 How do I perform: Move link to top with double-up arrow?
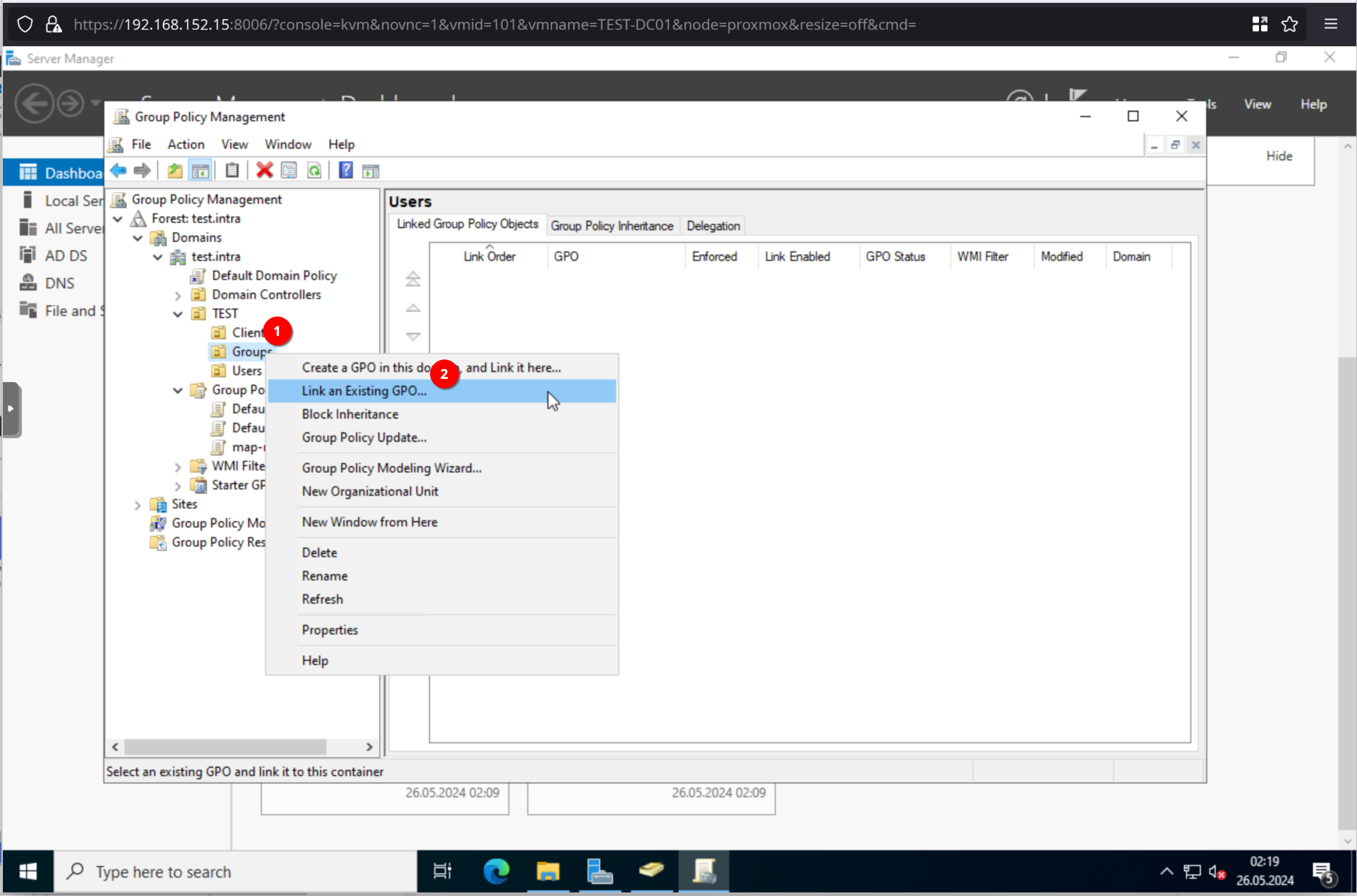[x=412, y=279]
